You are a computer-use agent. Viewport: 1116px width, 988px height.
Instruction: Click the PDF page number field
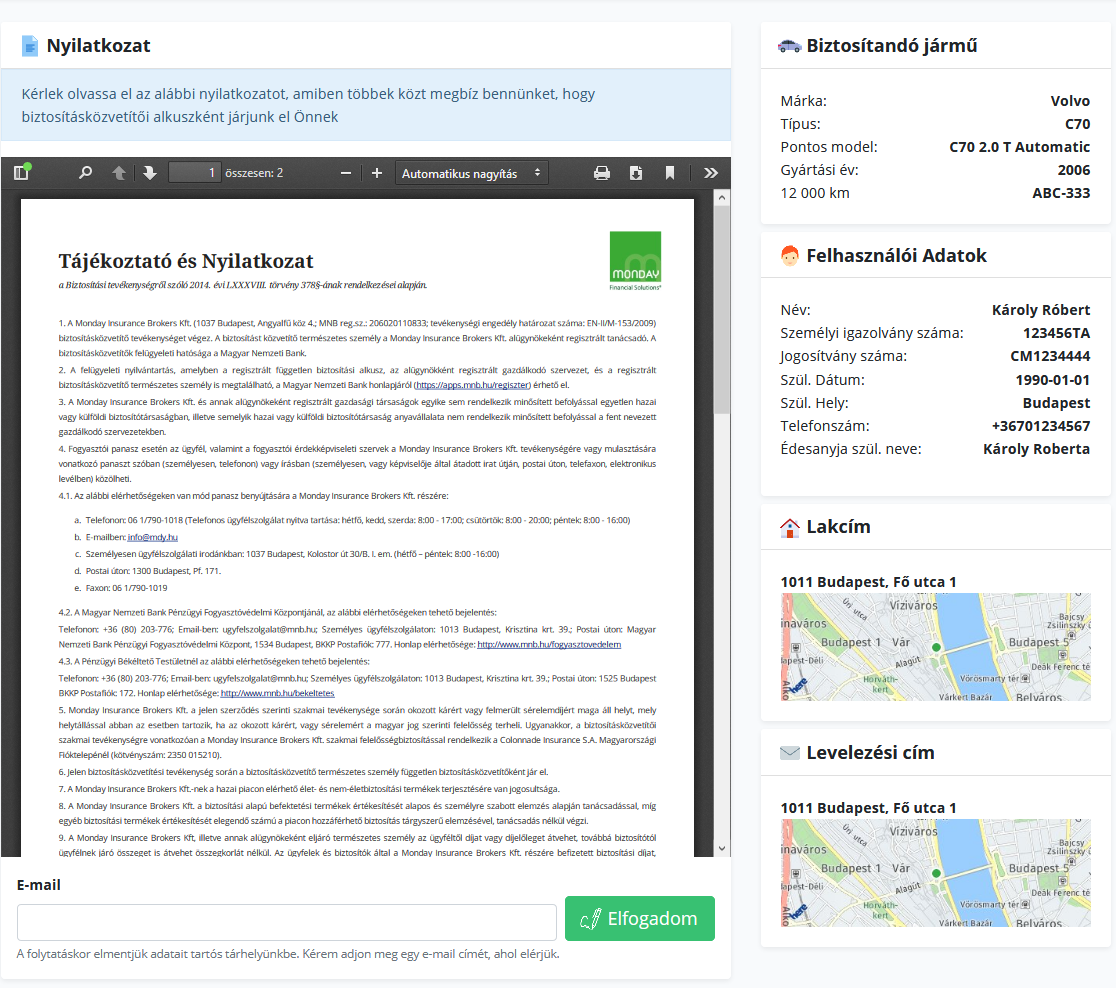pos(194,173)
